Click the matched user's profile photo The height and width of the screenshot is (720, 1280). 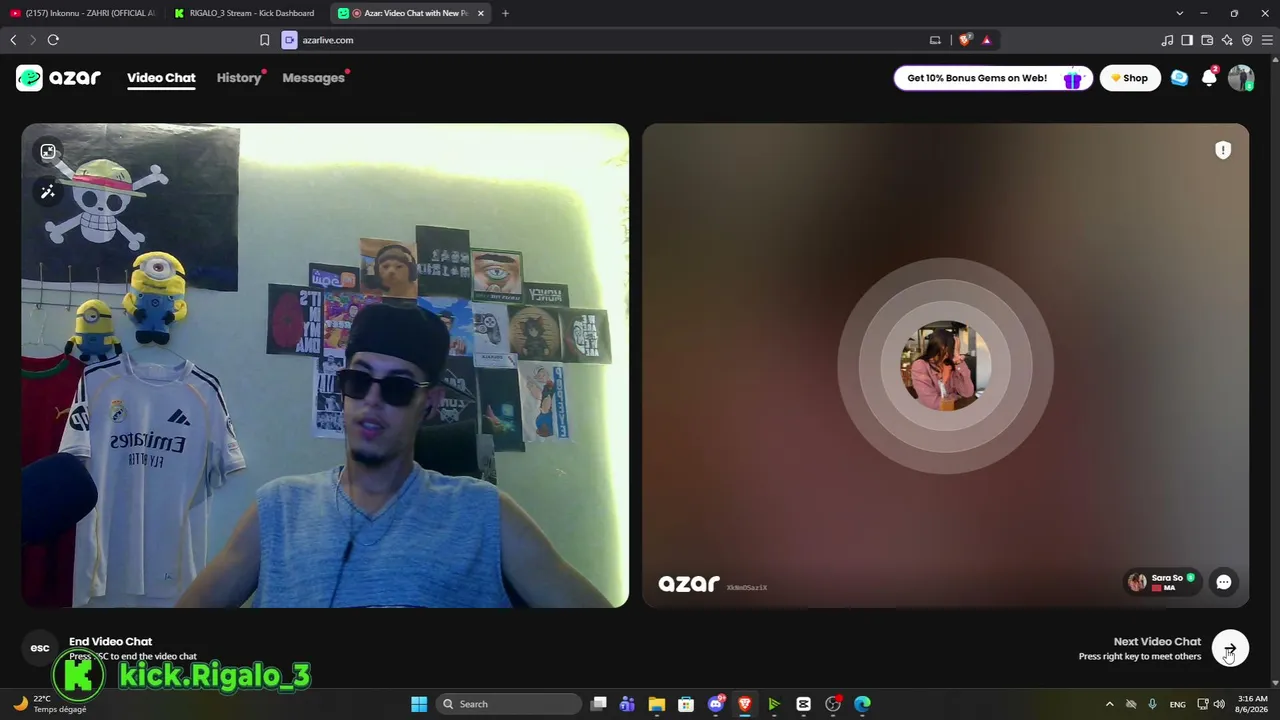[945, 366]
